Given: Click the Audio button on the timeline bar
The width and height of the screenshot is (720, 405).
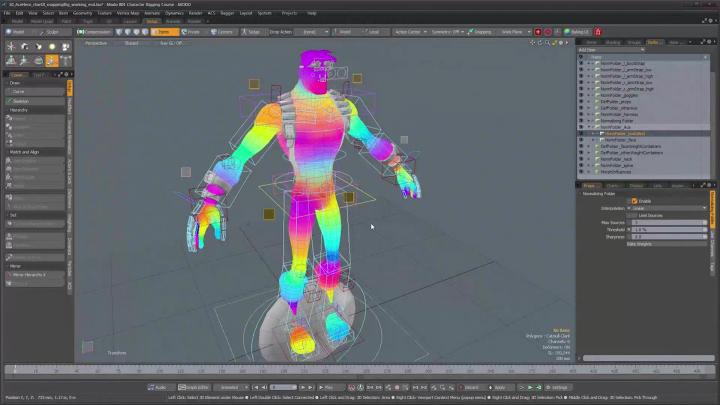Looking at the screenshot, I should (x=158, y=387).
